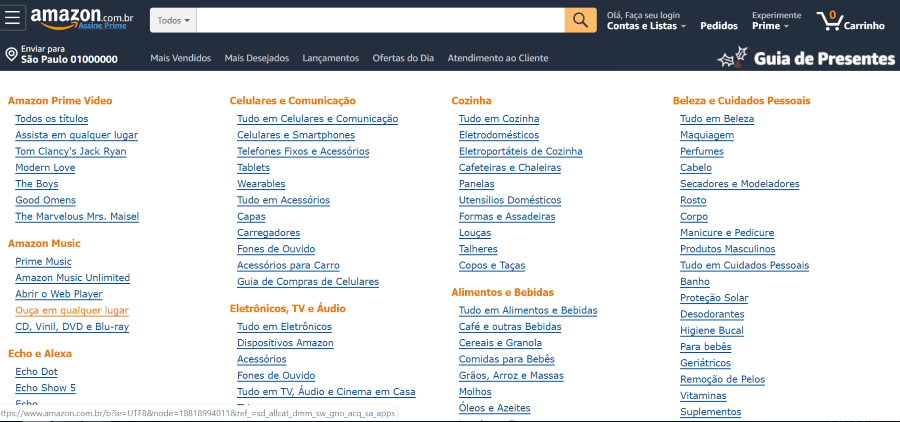
Task: Go to Mais Vendidos
Action: pyautogui.click(x=181, y=58)
